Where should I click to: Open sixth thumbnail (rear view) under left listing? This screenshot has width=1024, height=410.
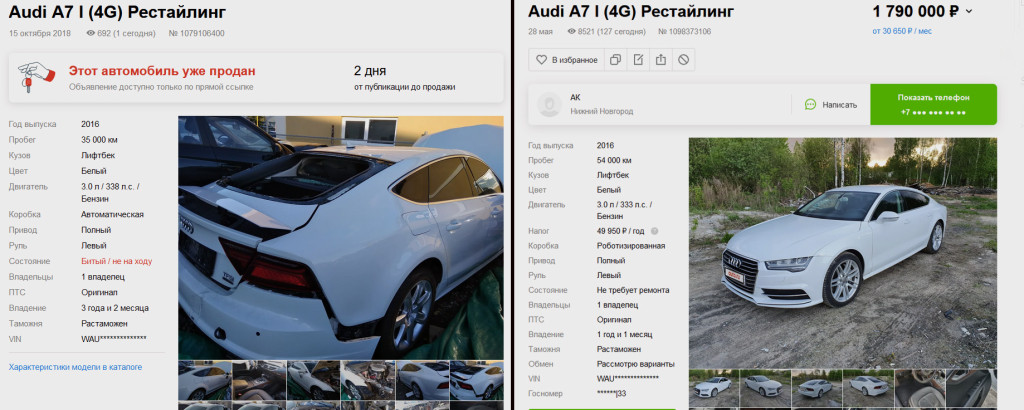(x=477, y=381)
